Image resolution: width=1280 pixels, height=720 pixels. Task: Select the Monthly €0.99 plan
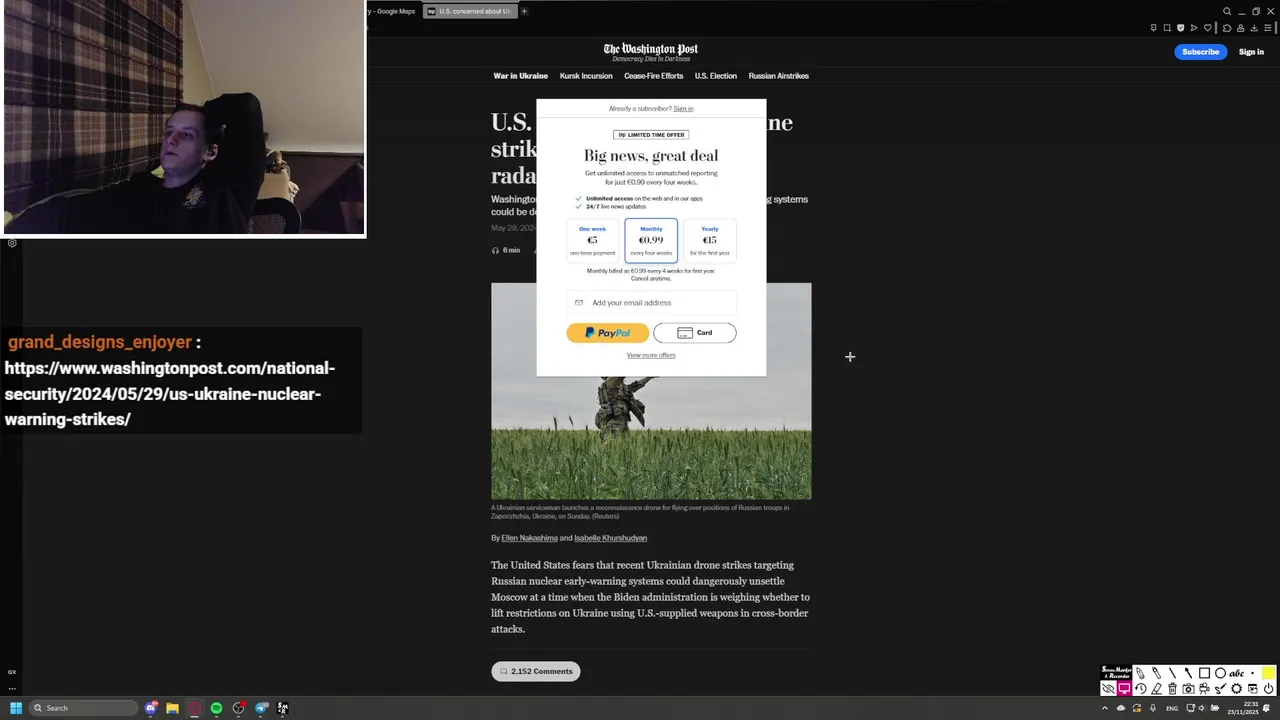click(x=651, y=241)
